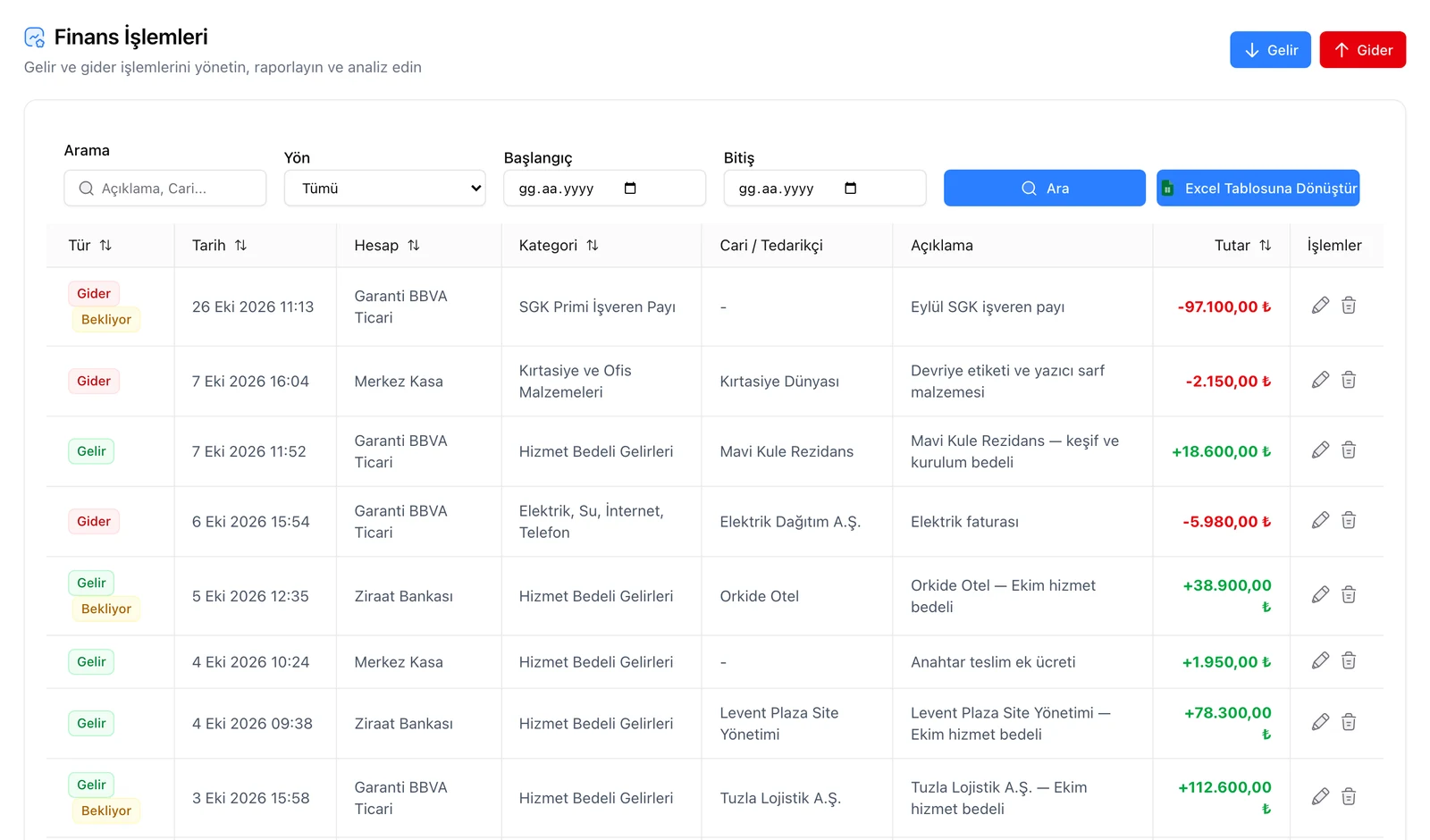This screenshot has height=840, width=1430.
Task: Delete the Orkide Otel transaction
Action: point(1349,595)
